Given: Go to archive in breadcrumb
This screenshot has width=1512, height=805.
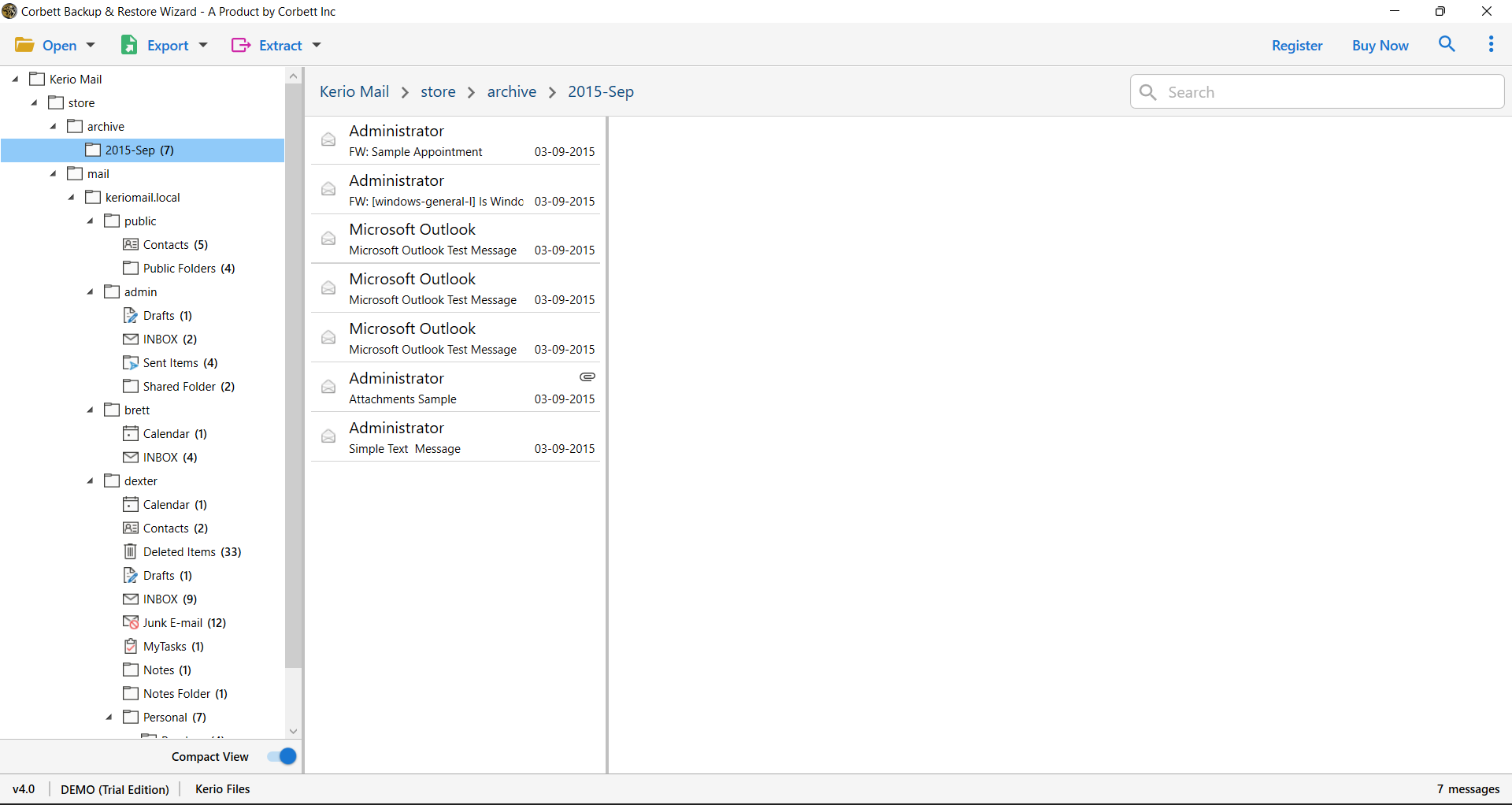Looking at the screenshot, I should (512, 91).
